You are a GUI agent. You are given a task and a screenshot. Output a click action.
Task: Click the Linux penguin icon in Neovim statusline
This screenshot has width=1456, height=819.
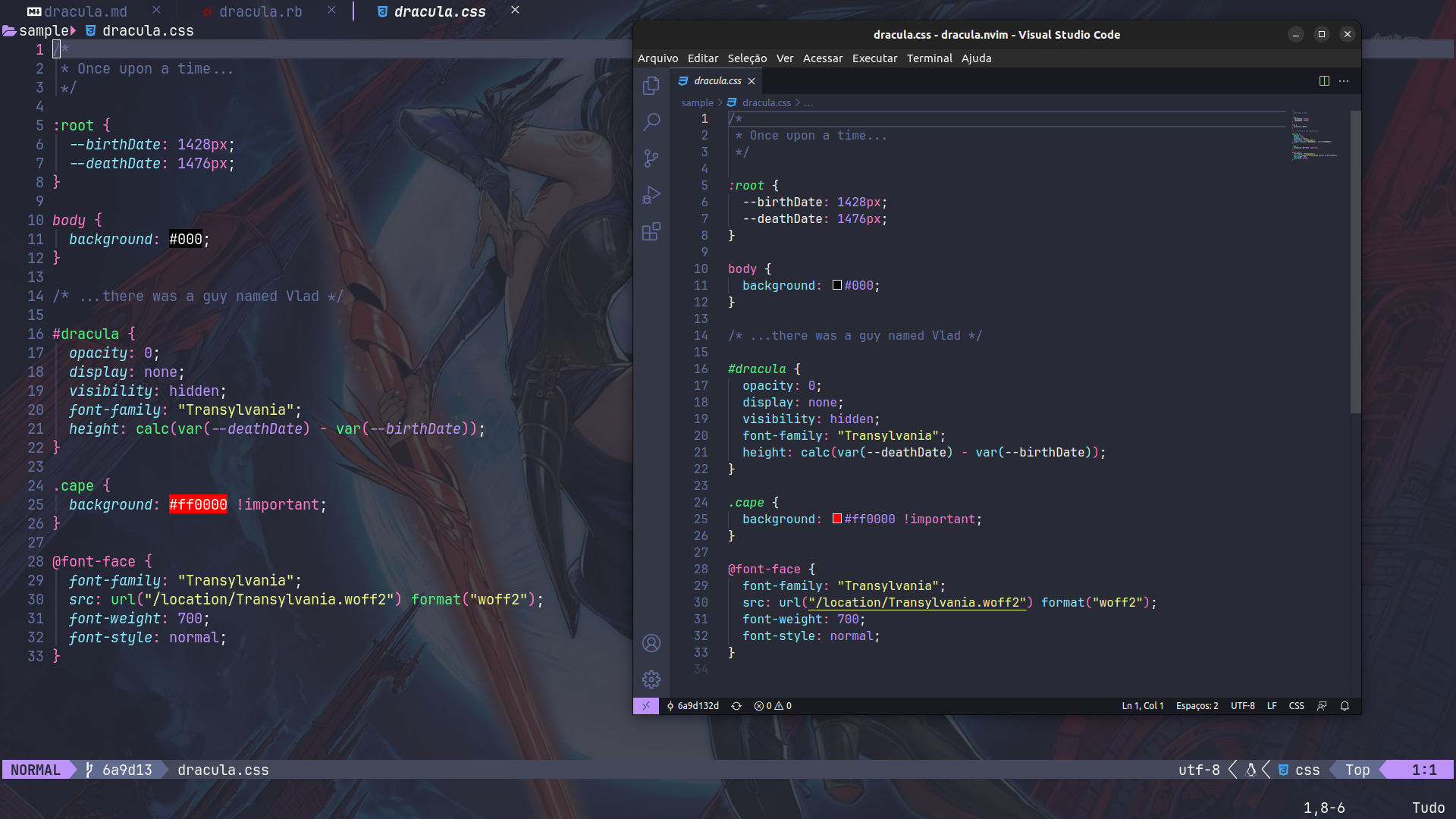1250,770
